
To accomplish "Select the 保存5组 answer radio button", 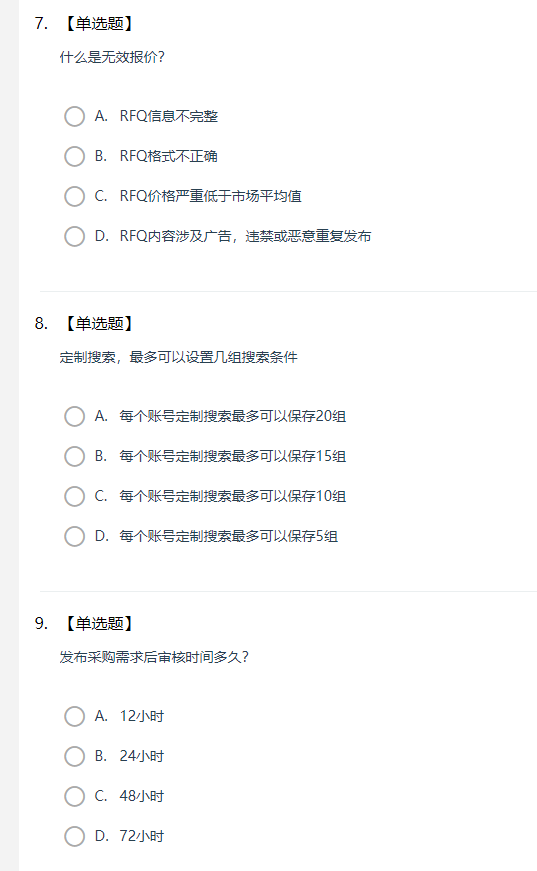I will (x=74, y=537).
